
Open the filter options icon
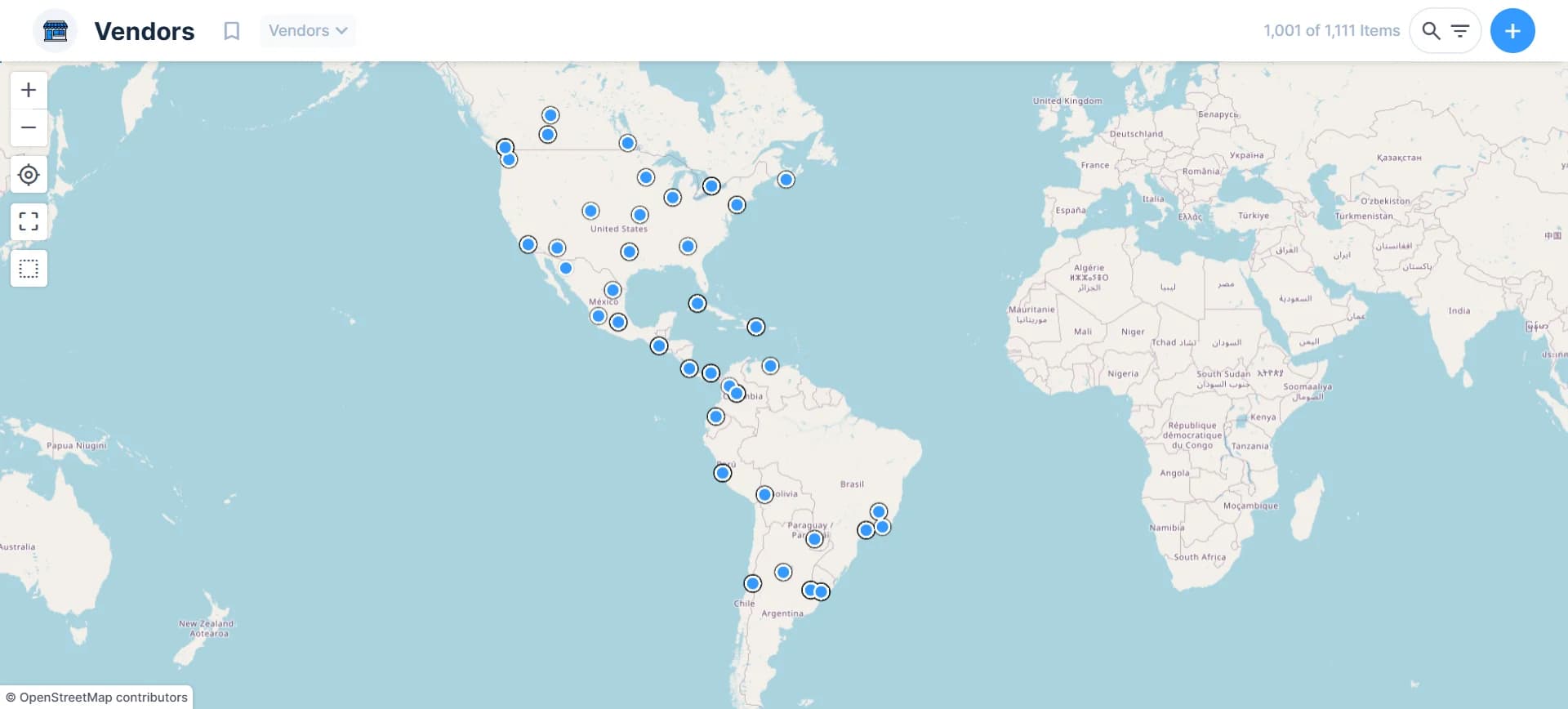pos(1460,31)
